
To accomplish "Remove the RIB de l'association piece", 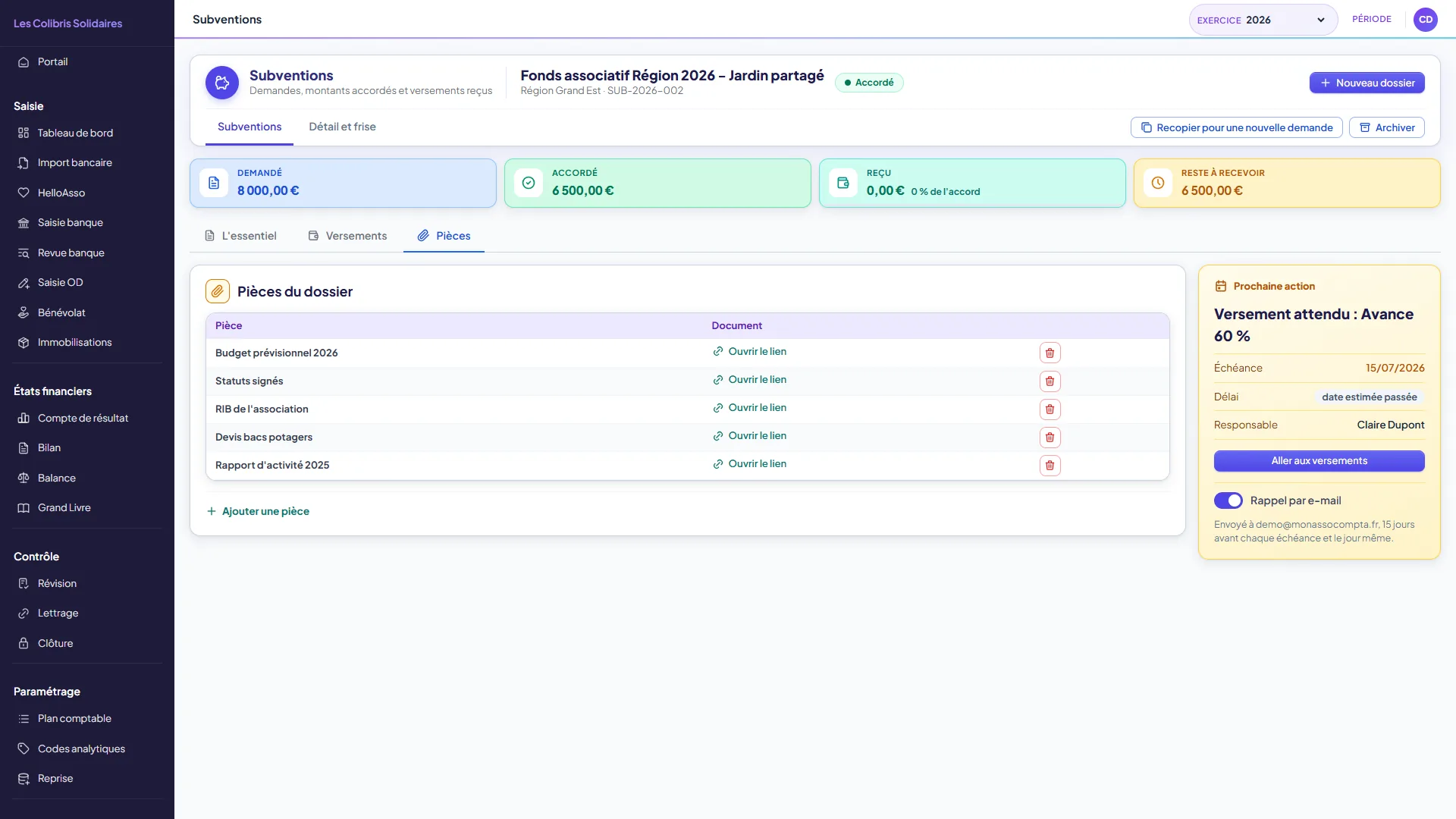I will click(x=1050, y=409).
